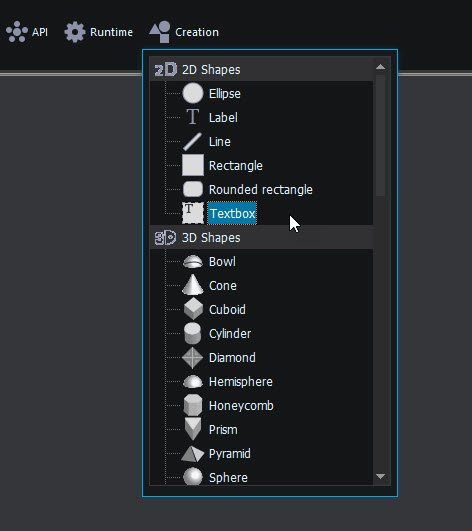
Task: Select the Cuboid icon
Action: coord(193,309)
